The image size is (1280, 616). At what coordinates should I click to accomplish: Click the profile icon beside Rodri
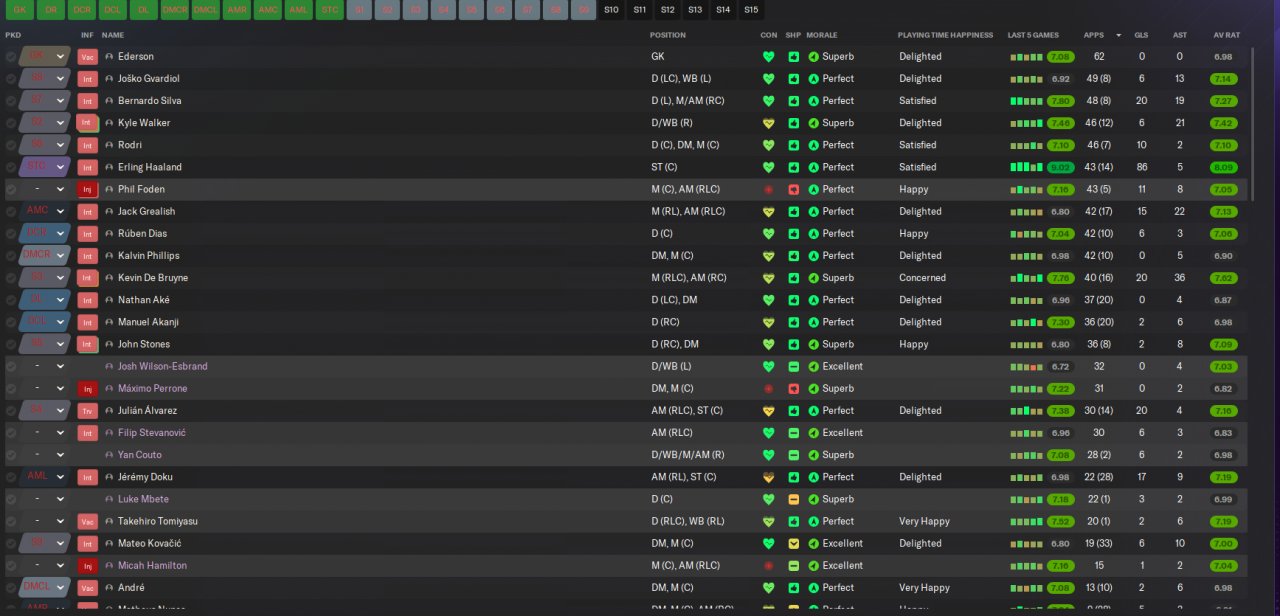(x=109, y=145)
